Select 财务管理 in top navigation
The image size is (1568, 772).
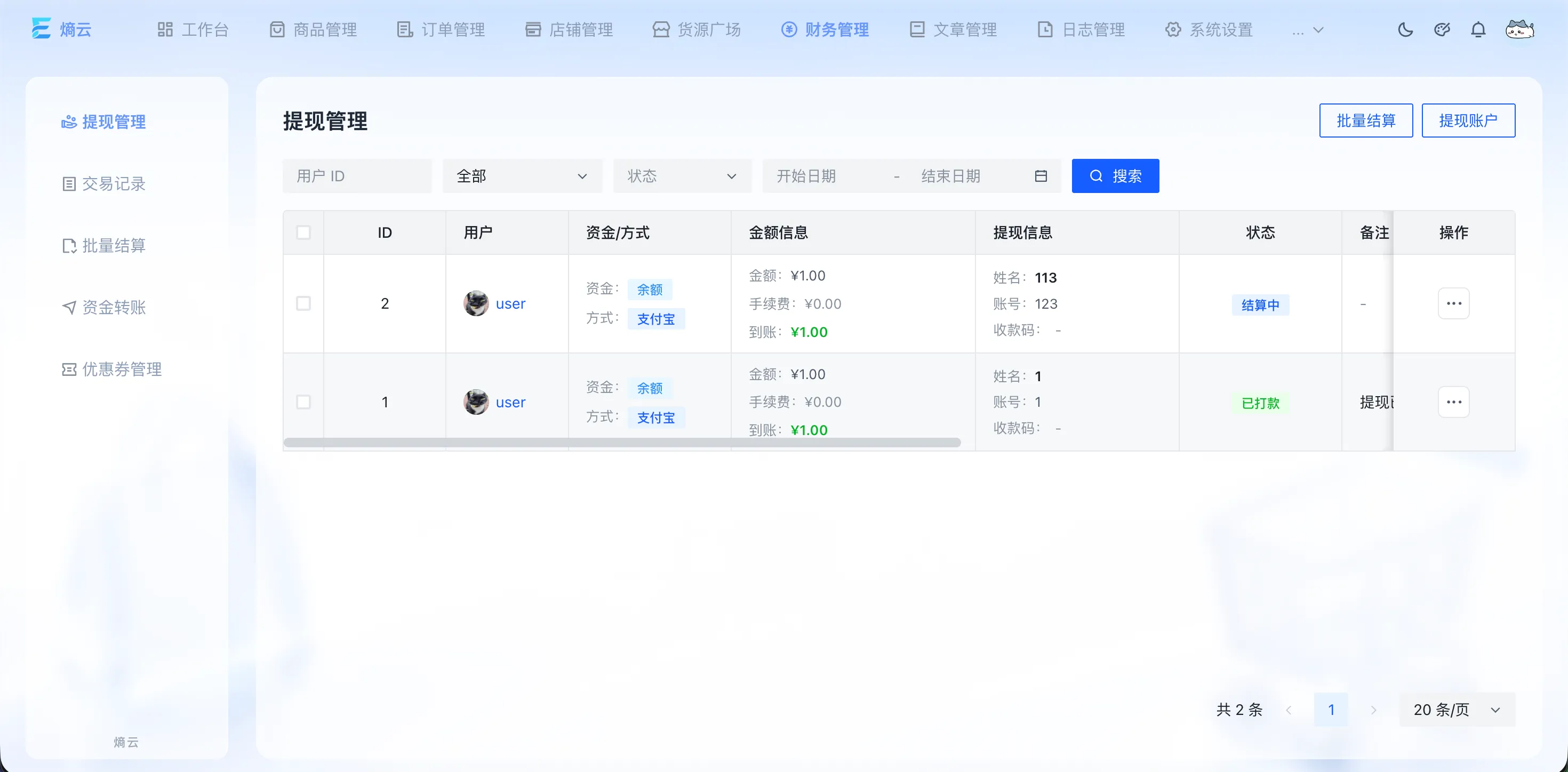(x=825, y=29)
